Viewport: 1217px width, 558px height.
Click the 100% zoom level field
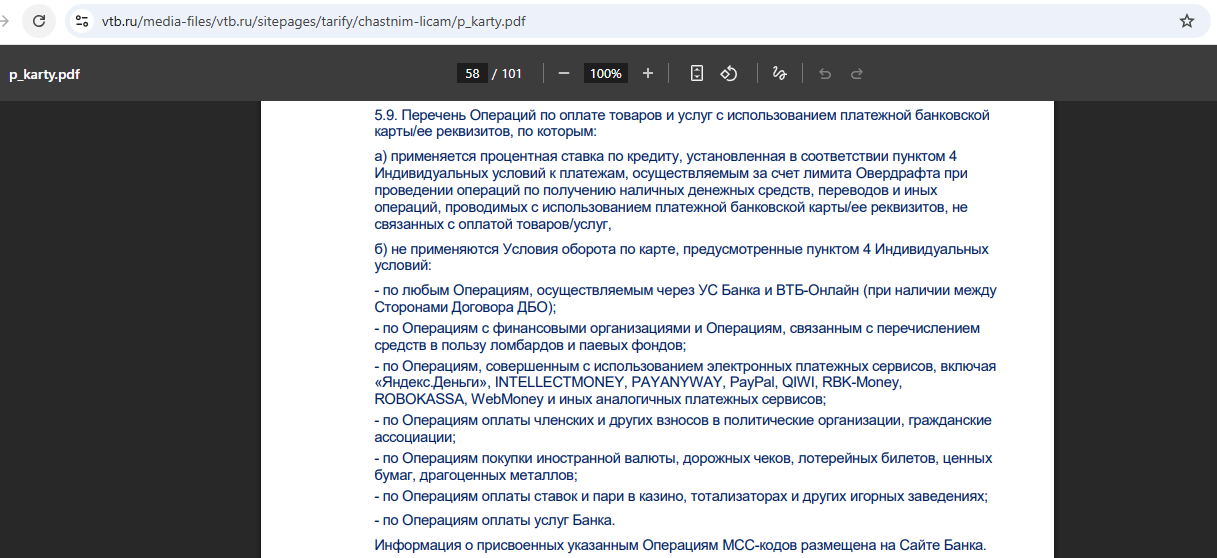pos(605,73)
